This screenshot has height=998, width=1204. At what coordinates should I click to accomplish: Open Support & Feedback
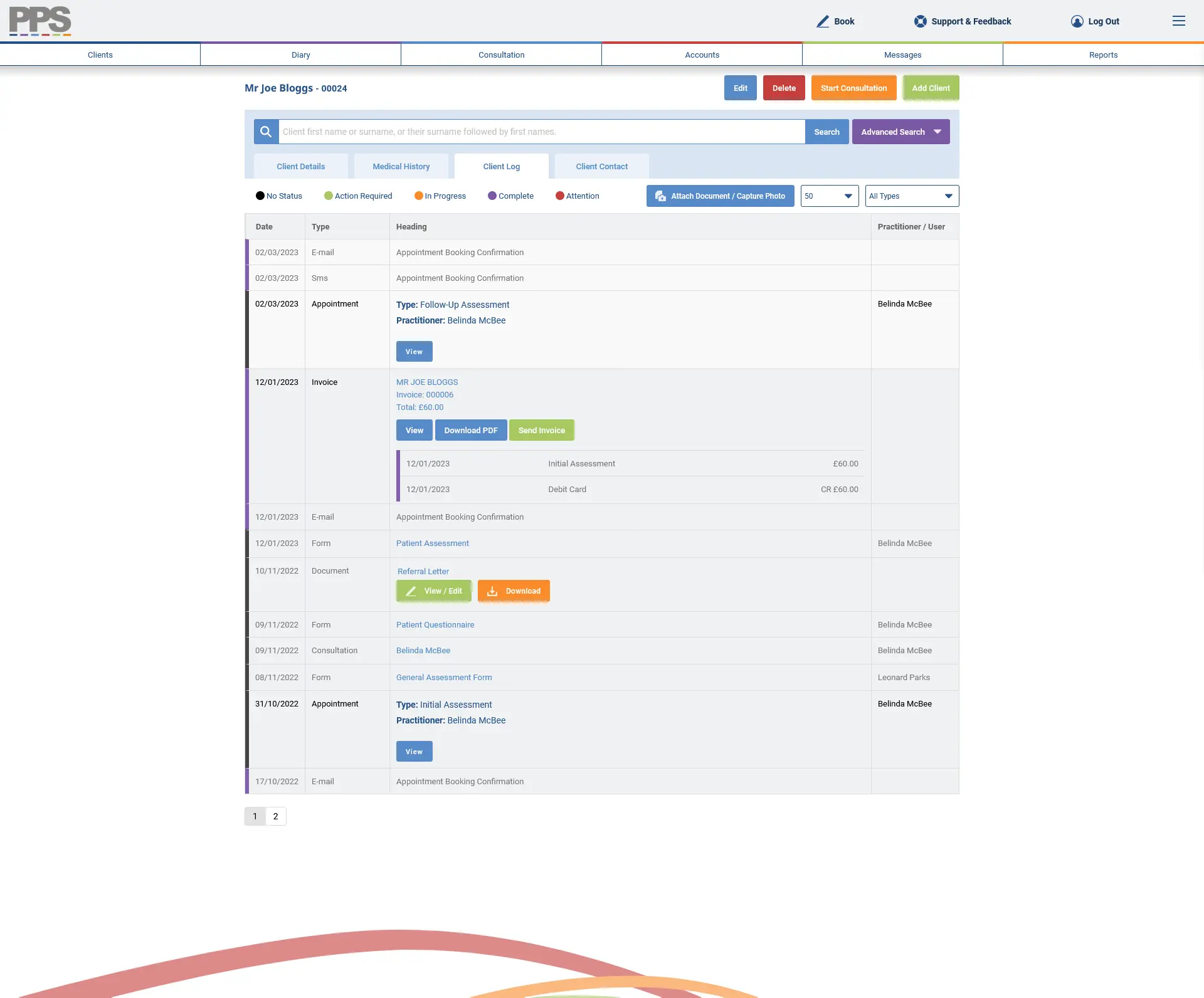919,21
